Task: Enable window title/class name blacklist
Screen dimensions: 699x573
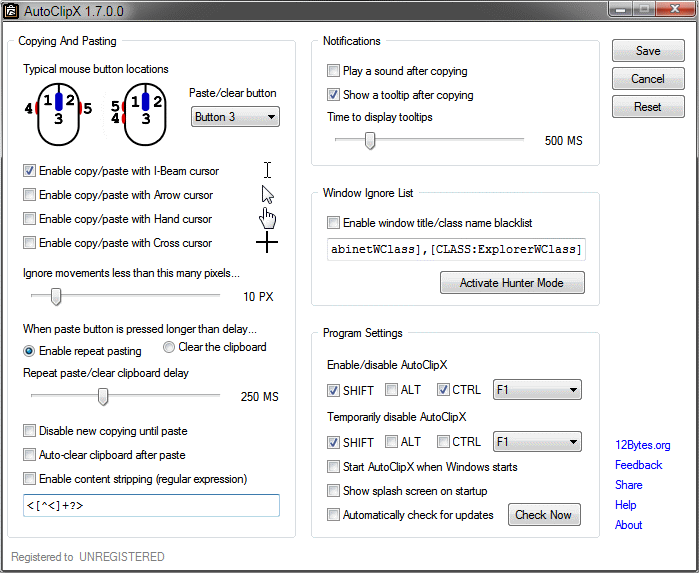Action: tap(333, 223)
